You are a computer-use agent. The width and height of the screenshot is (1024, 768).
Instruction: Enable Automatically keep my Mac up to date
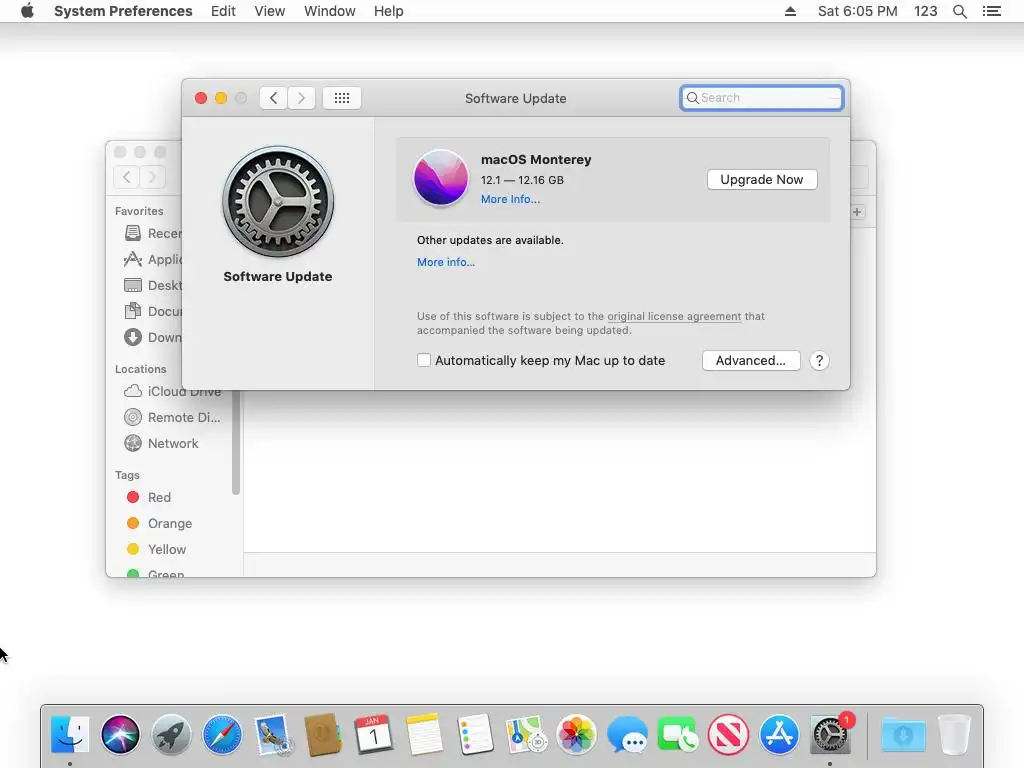[424, 360]
